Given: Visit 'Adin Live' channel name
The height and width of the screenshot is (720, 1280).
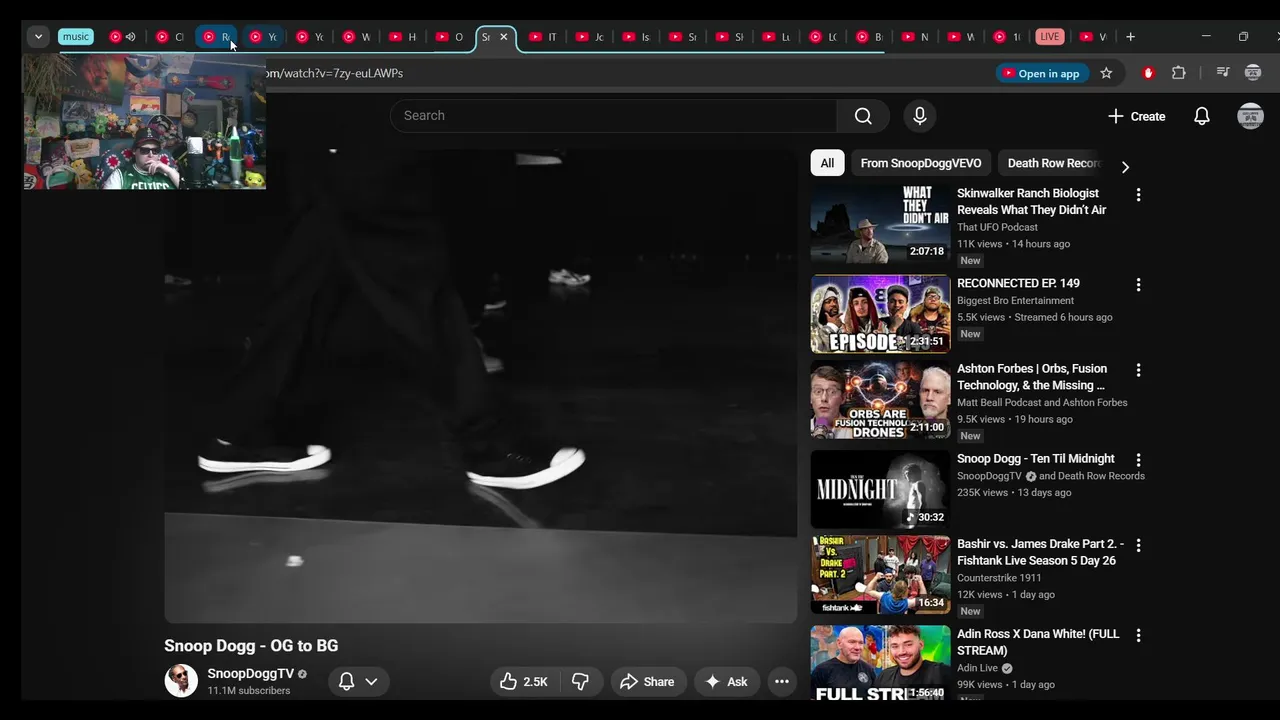Looking at the screenshot, I should click(x=977, y=668).
